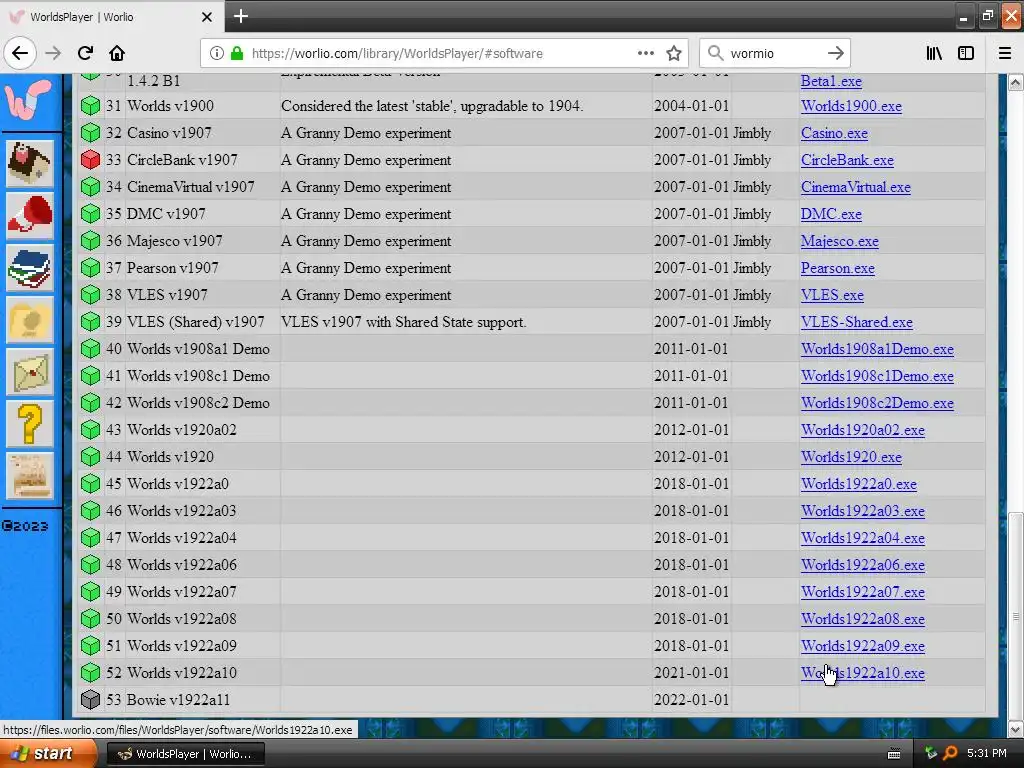Open the tray magnifier icon by the clock

pyautogui.click(x=950, y=754)
